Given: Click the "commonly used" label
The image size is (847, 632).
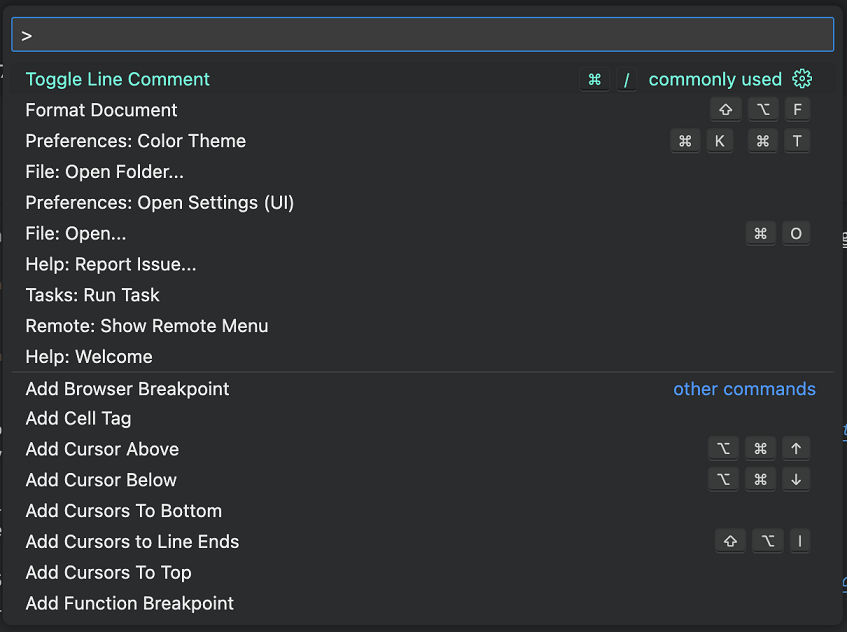Looking at the screenshot, I should click(715, 78).
